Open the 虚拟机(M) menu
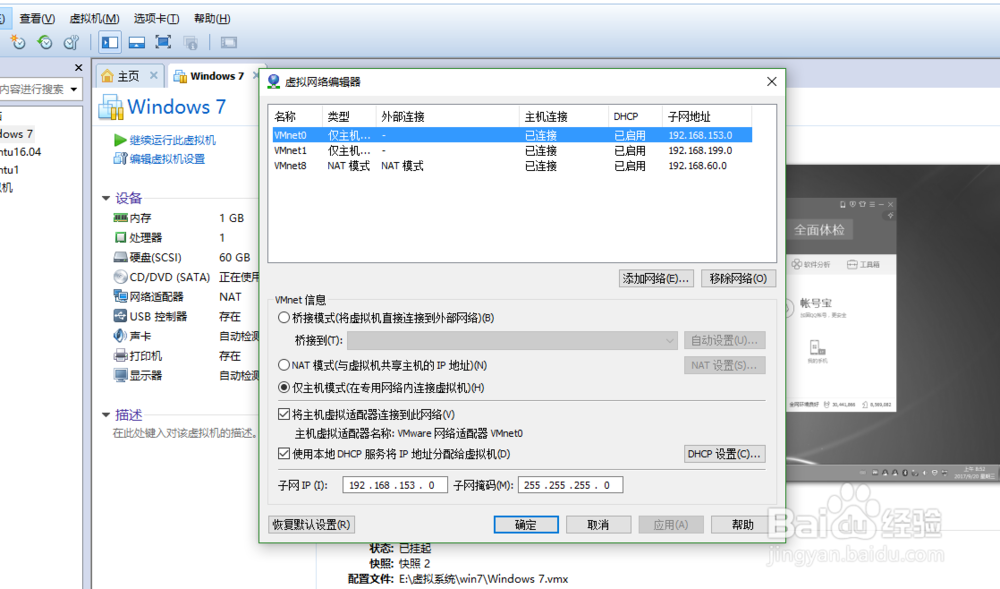This screenshot has width=1000, height=589. point(94,18)
